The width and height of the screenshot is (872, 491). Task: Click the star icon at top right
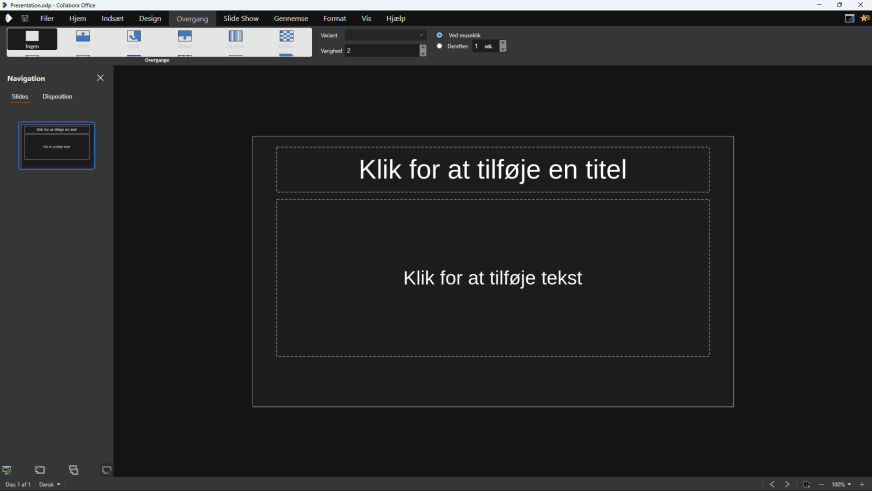point(864,18)
